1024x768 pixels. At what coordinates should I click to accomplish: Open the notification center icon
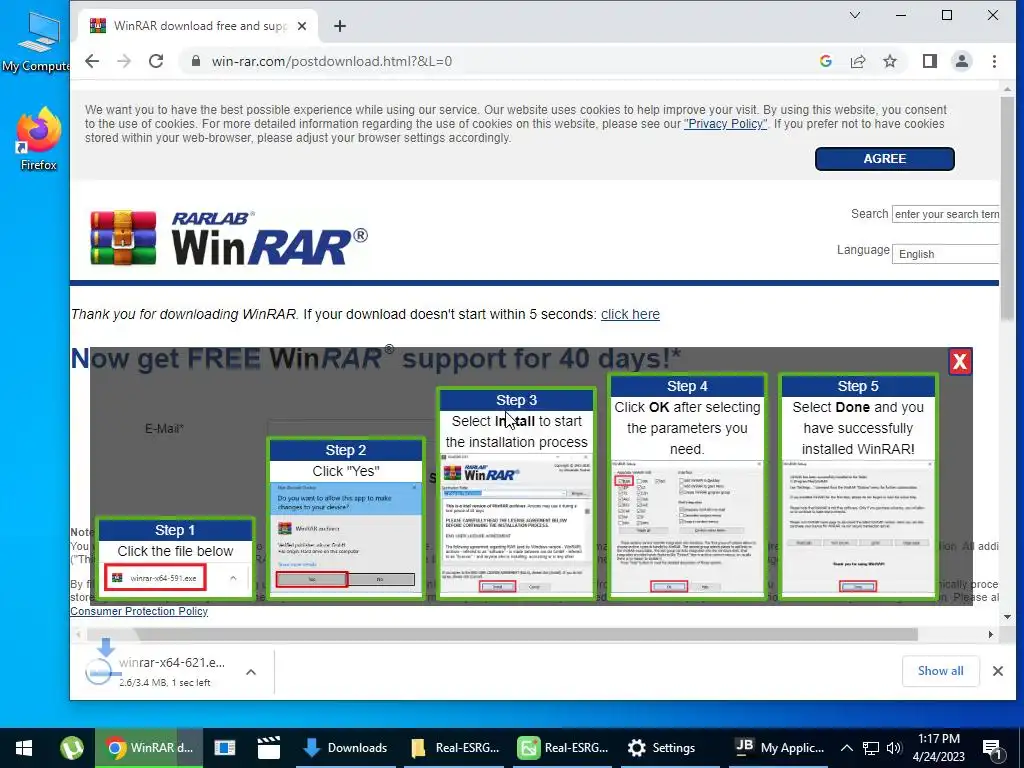992,749
